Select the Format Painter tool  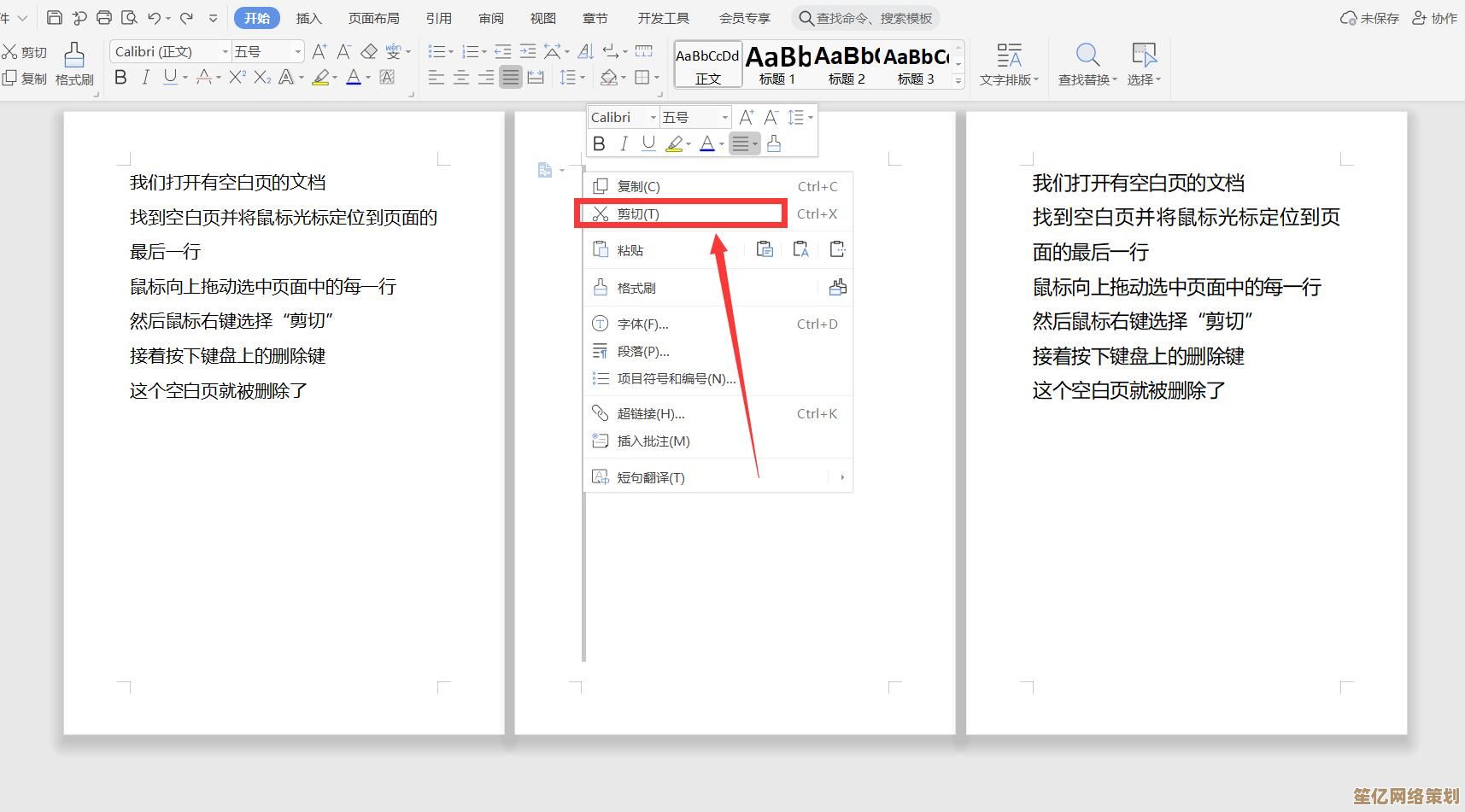coord(74,64)
